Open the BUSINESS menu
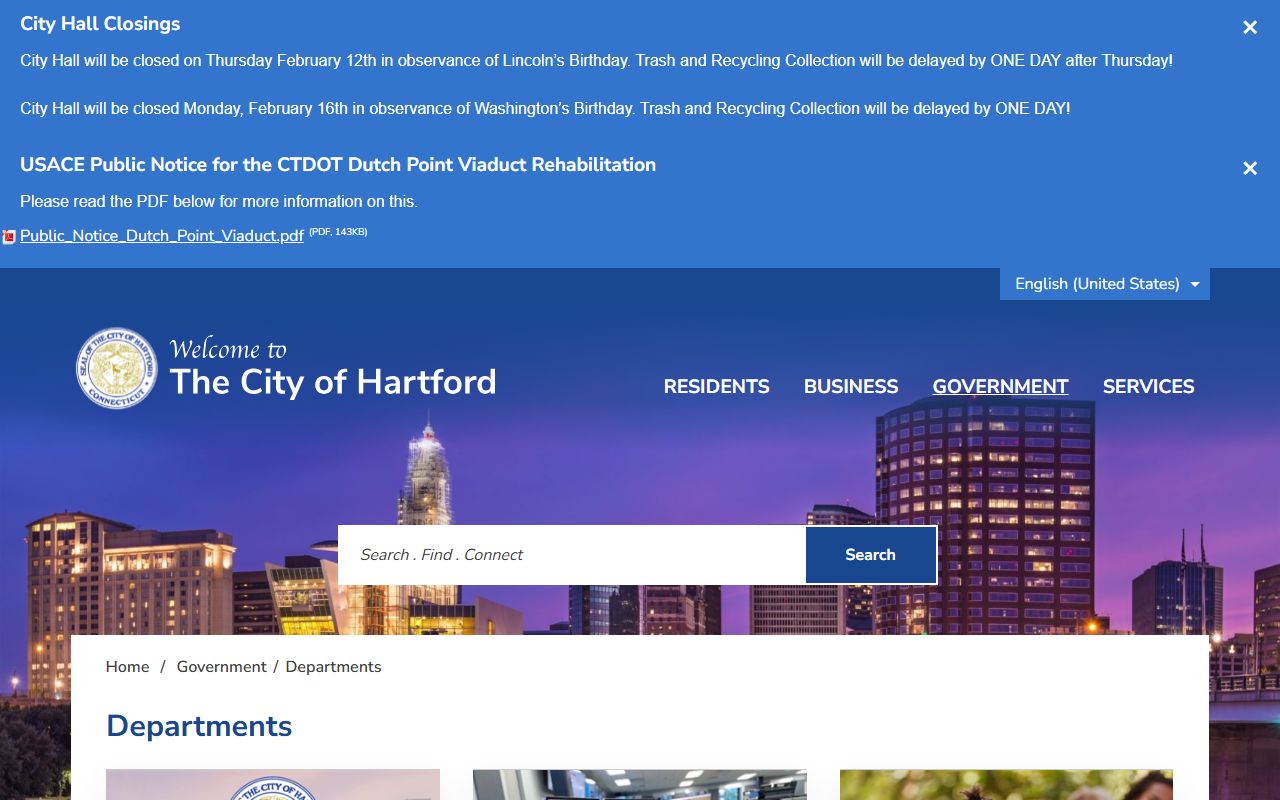Viewport: 1280px width, 800px height. coord(851,387)
